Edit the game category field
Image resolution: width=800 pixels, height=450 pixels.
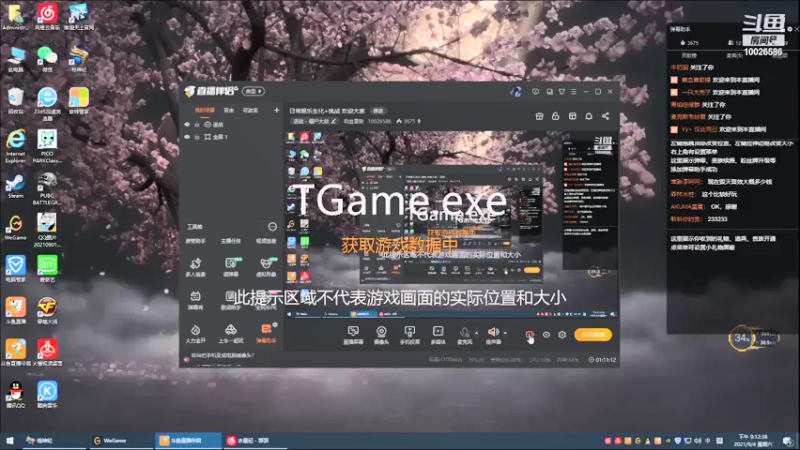313,121
